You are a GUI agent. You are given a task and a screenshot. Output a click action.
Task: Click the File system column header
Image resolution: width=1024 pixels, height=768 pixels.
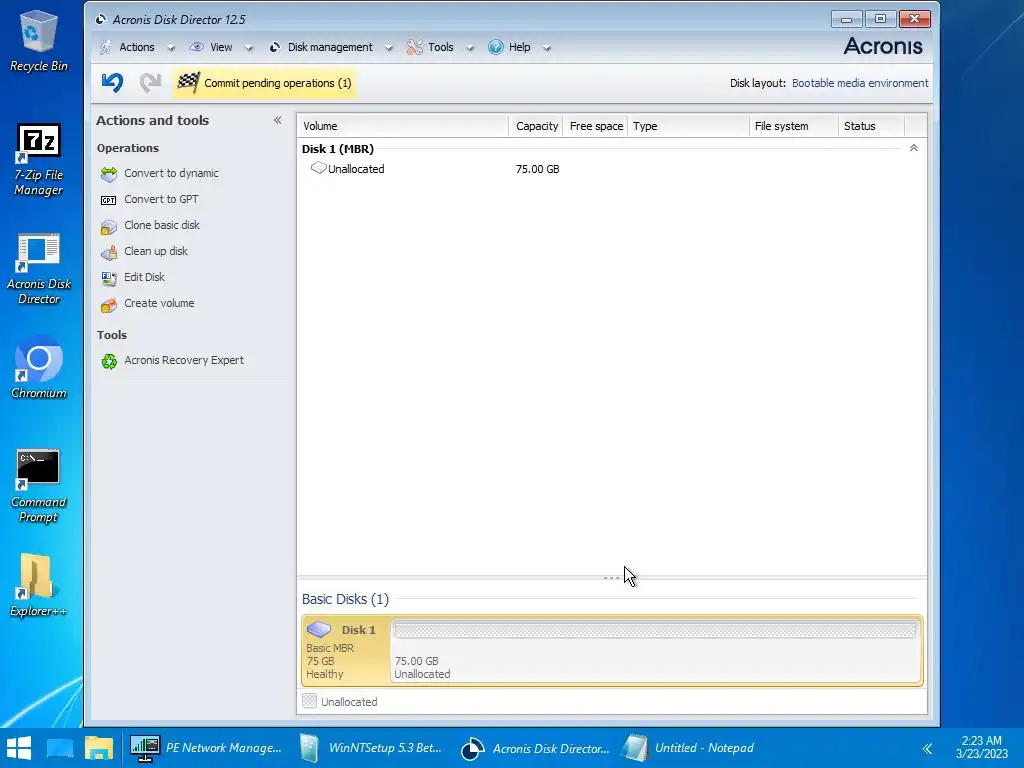[x=793, y=126]
